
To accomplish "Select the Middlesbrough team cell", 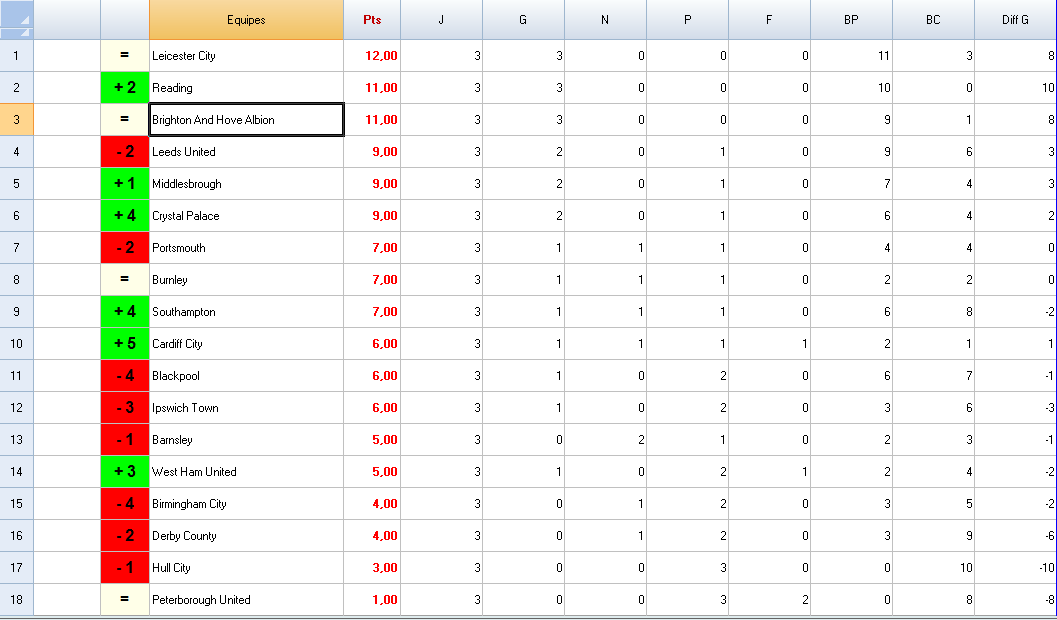I will (x=246, y=184).
